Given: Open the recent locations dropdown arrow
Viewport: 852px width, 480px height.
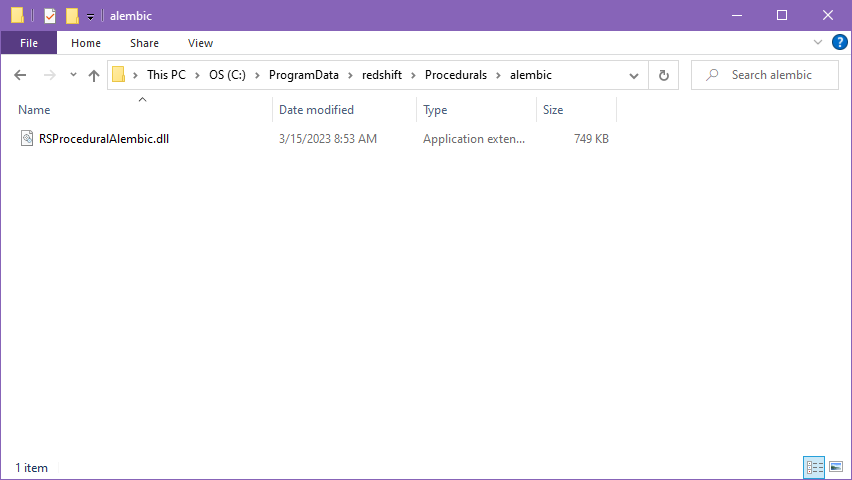Looking at the screenshot, I should click(73, 75).
